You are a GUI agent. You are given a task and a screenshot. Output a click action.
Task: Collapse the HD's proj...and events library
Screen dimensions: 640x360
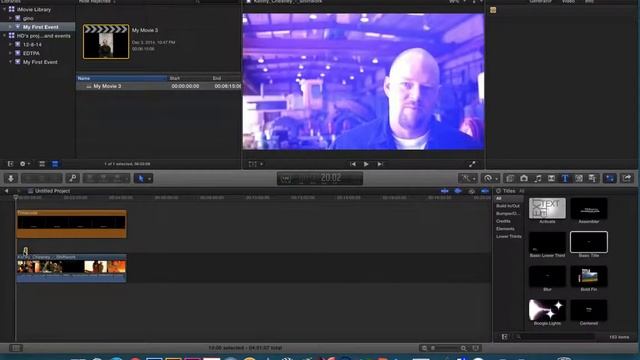pos(4,36)
